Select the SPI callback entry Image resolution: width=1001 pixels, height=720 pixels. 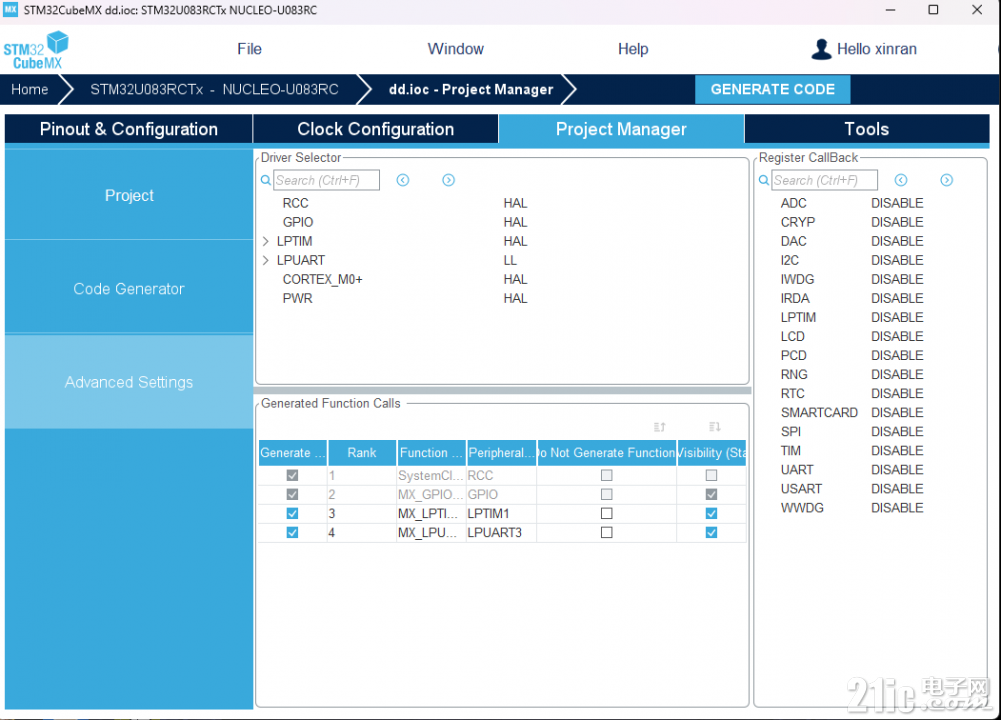(x=790, y=432)
